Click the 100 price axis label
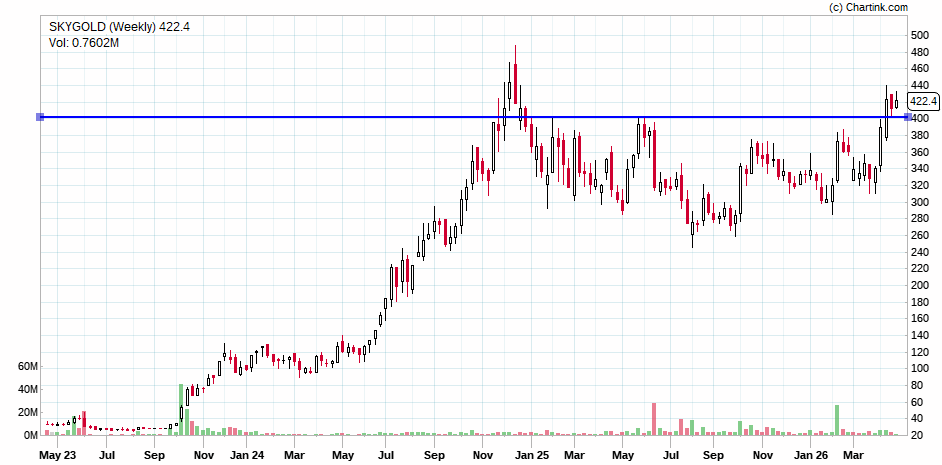942x465 pixels. 920,369
